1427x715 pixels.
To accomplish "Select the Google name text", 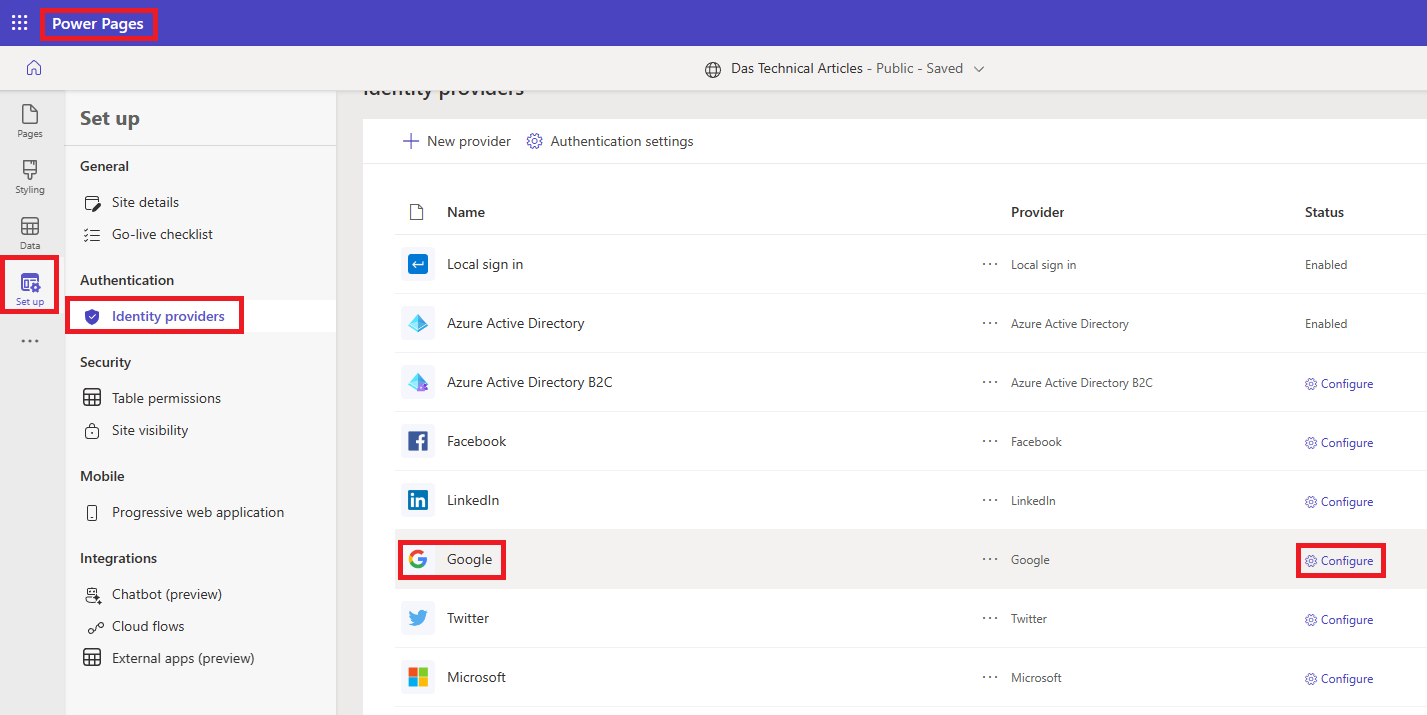I will click(x=470, y=560).
